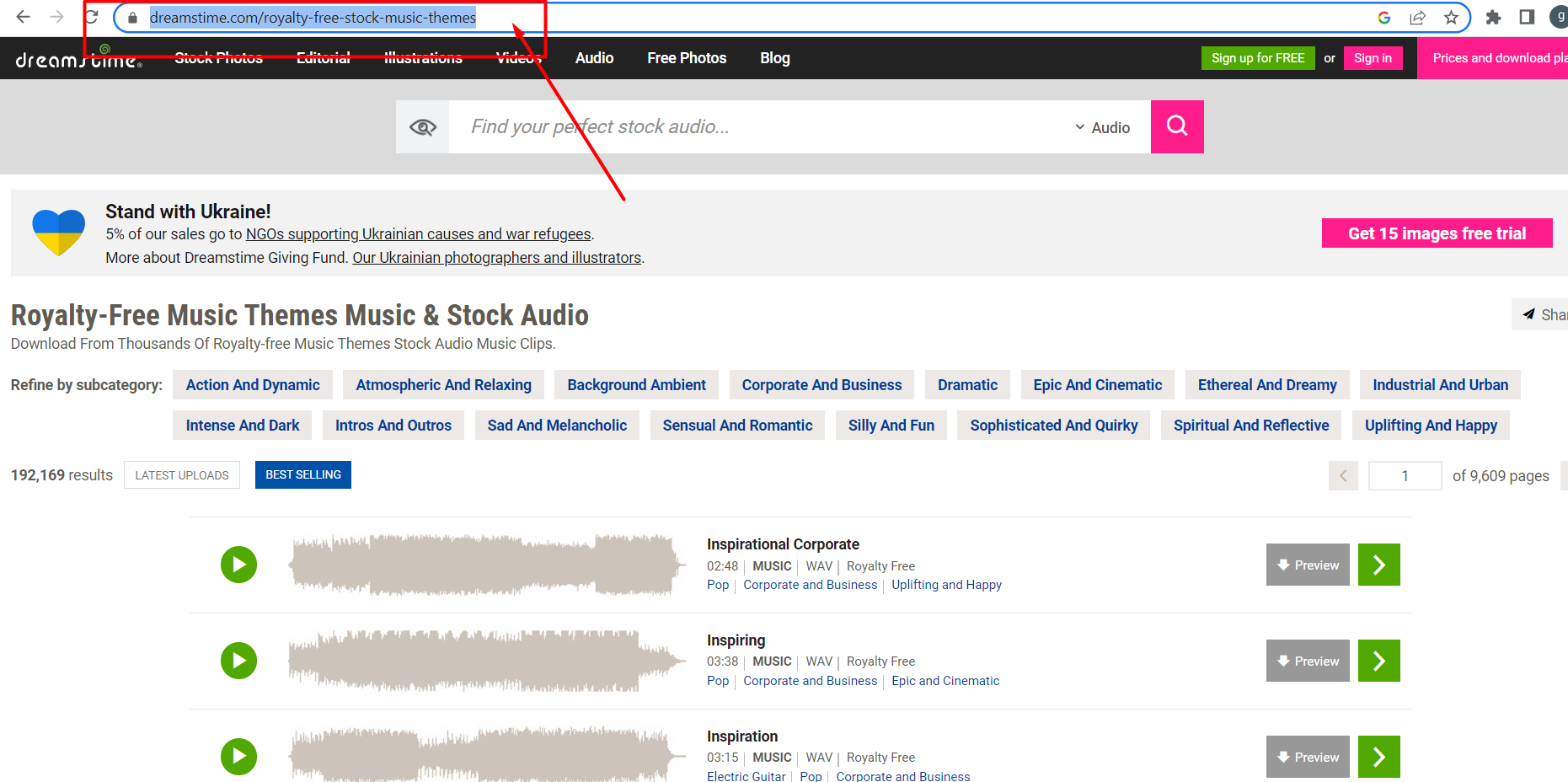
Task: Filter by Sophisticated And Quirky subcategory
Action: click(1053, 426)
